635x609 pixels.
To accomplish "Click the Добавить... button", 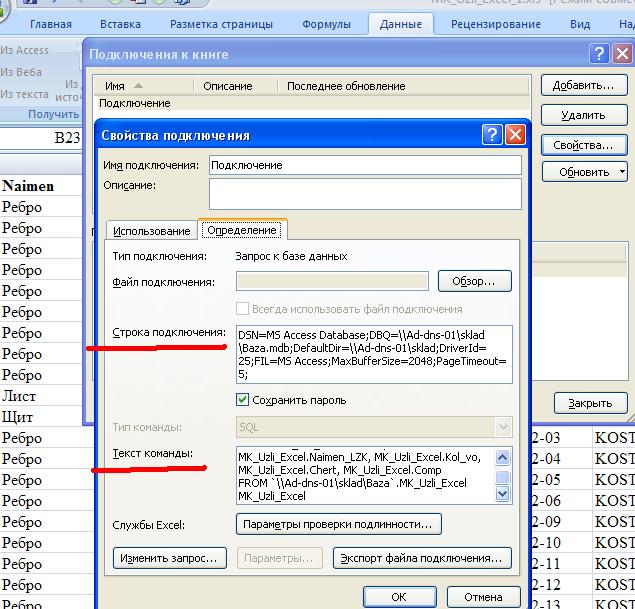I will [584, 85].
